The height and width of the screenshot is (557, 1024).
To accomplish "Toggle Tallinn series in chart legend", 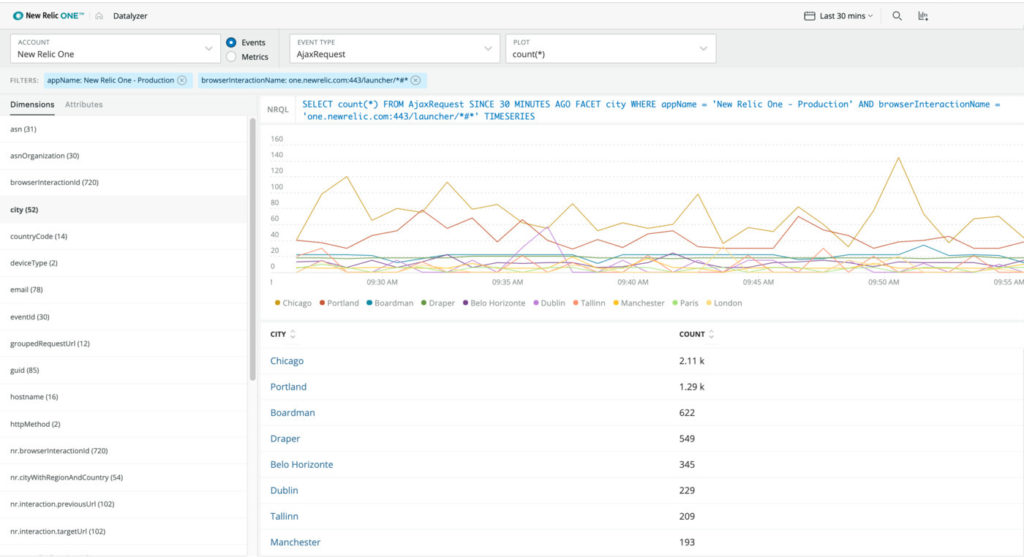I will pos(589,303).
